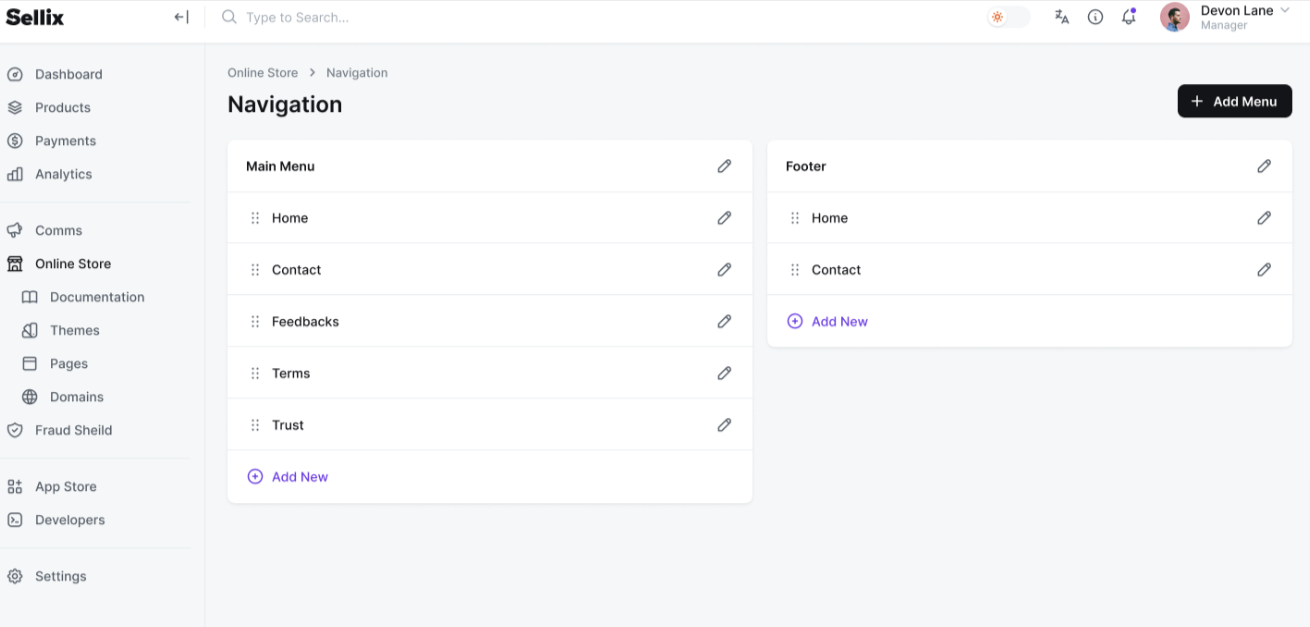Add New item to the Footer menu
Screen dimensions: 1310x627
click(x=828, y=321)
